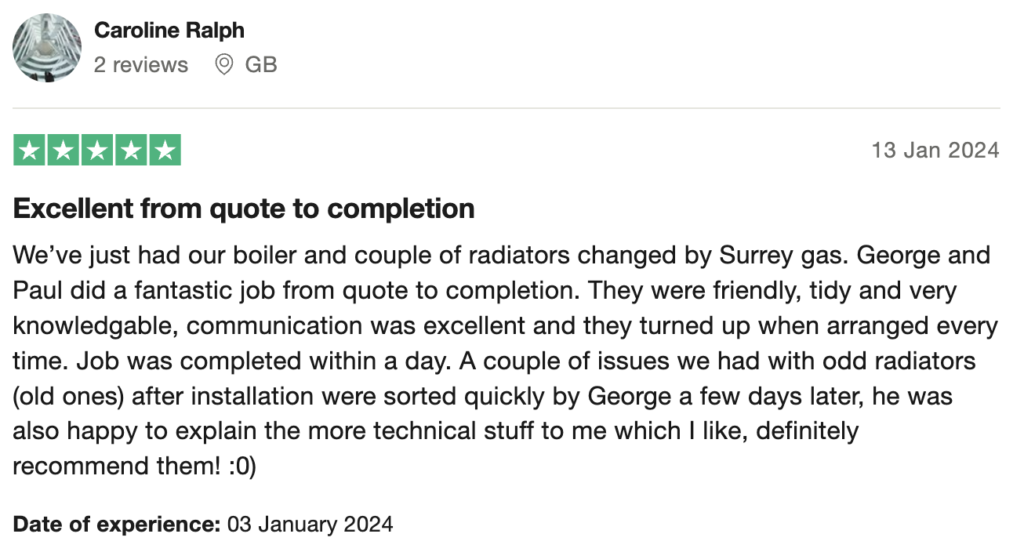This screenshot has width=1024, height=552.
Task: Open the Caroline Ralph reviewer name
Action: (169, 30)
